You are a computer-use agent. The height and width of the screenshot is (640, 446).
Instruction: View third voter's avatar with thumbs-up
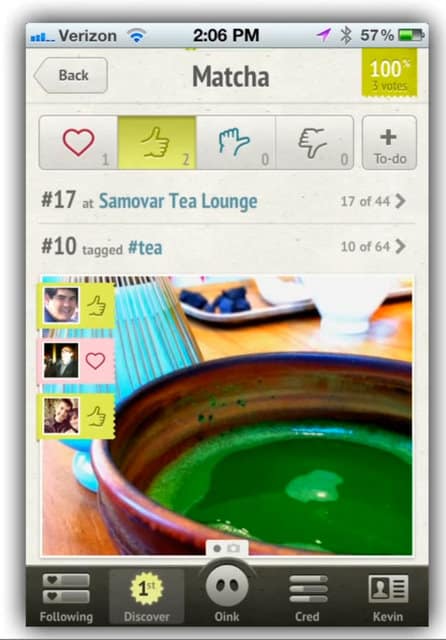tap(61, 416)
